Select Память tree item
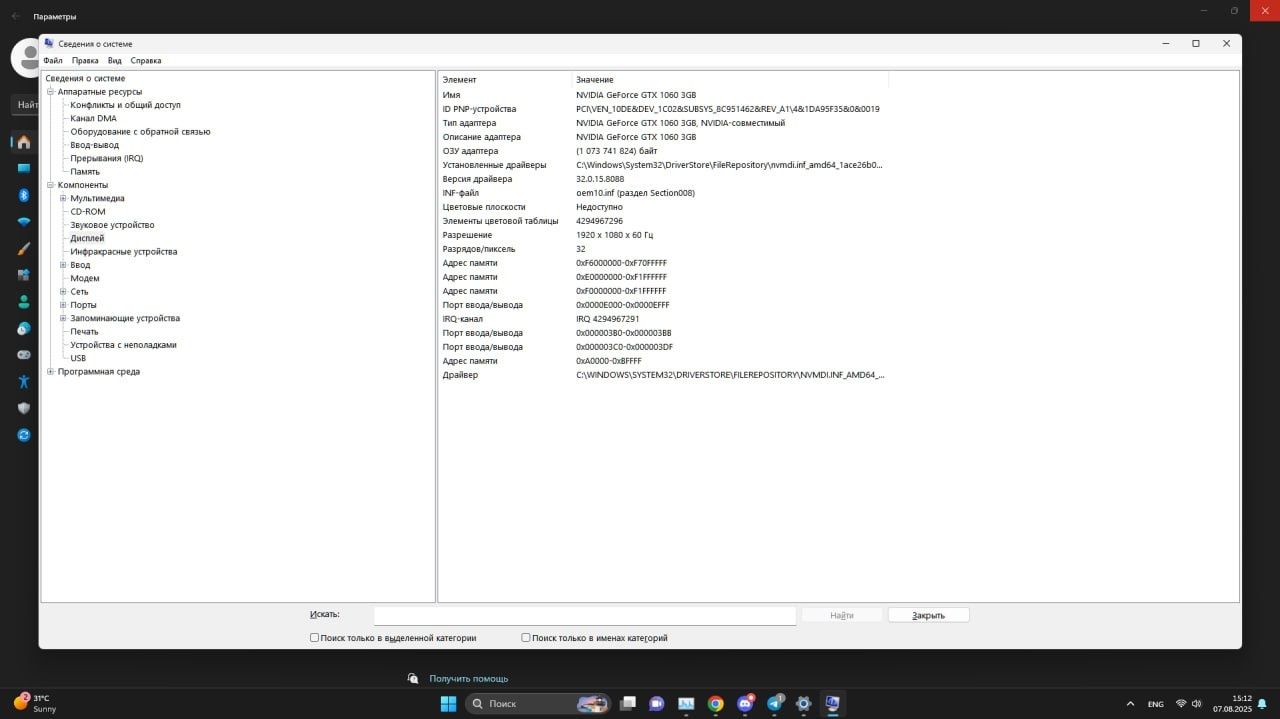 [x=85, y=172]
